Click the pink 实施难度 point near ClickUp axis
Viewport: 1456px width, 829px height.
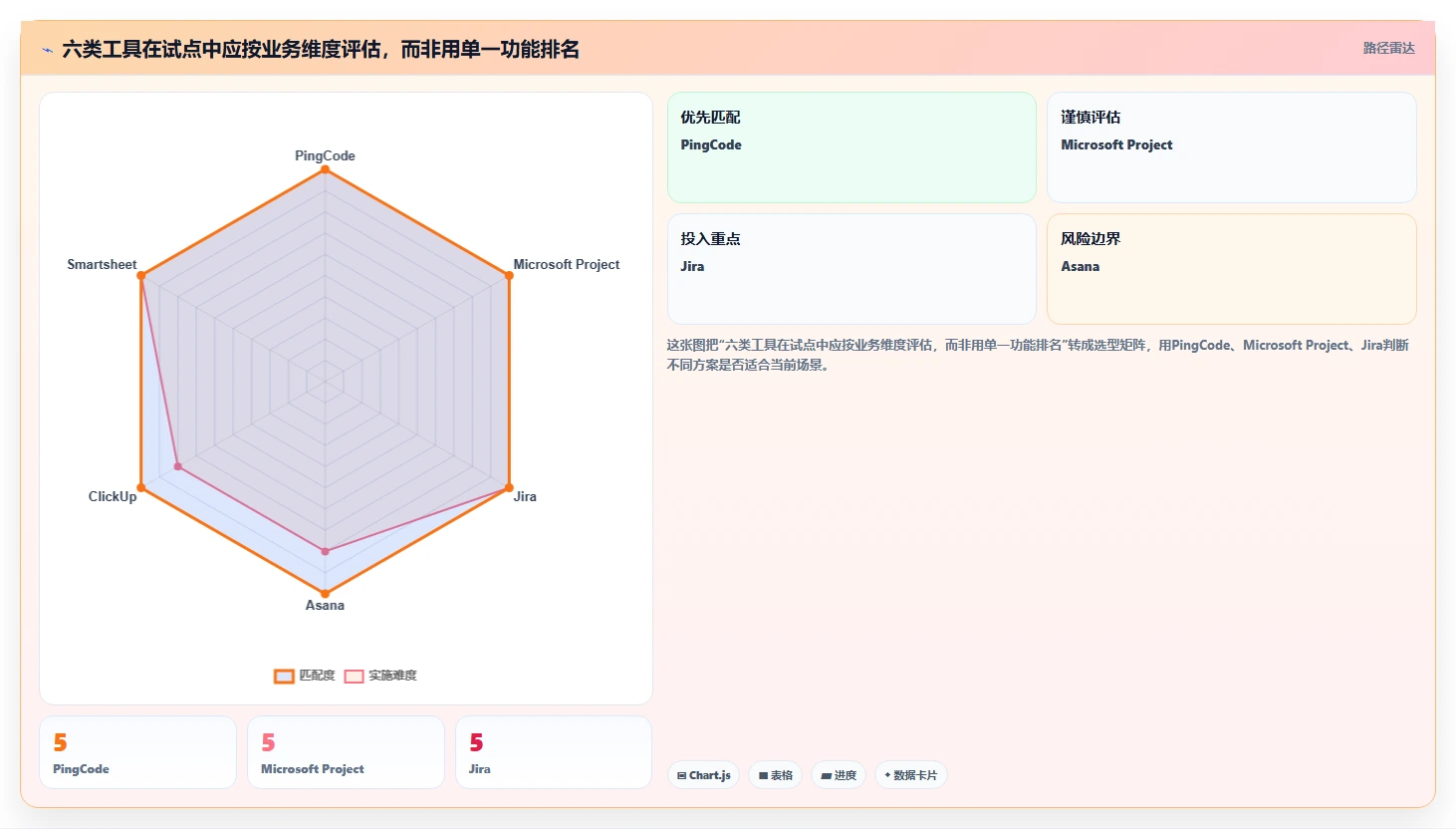178,466
